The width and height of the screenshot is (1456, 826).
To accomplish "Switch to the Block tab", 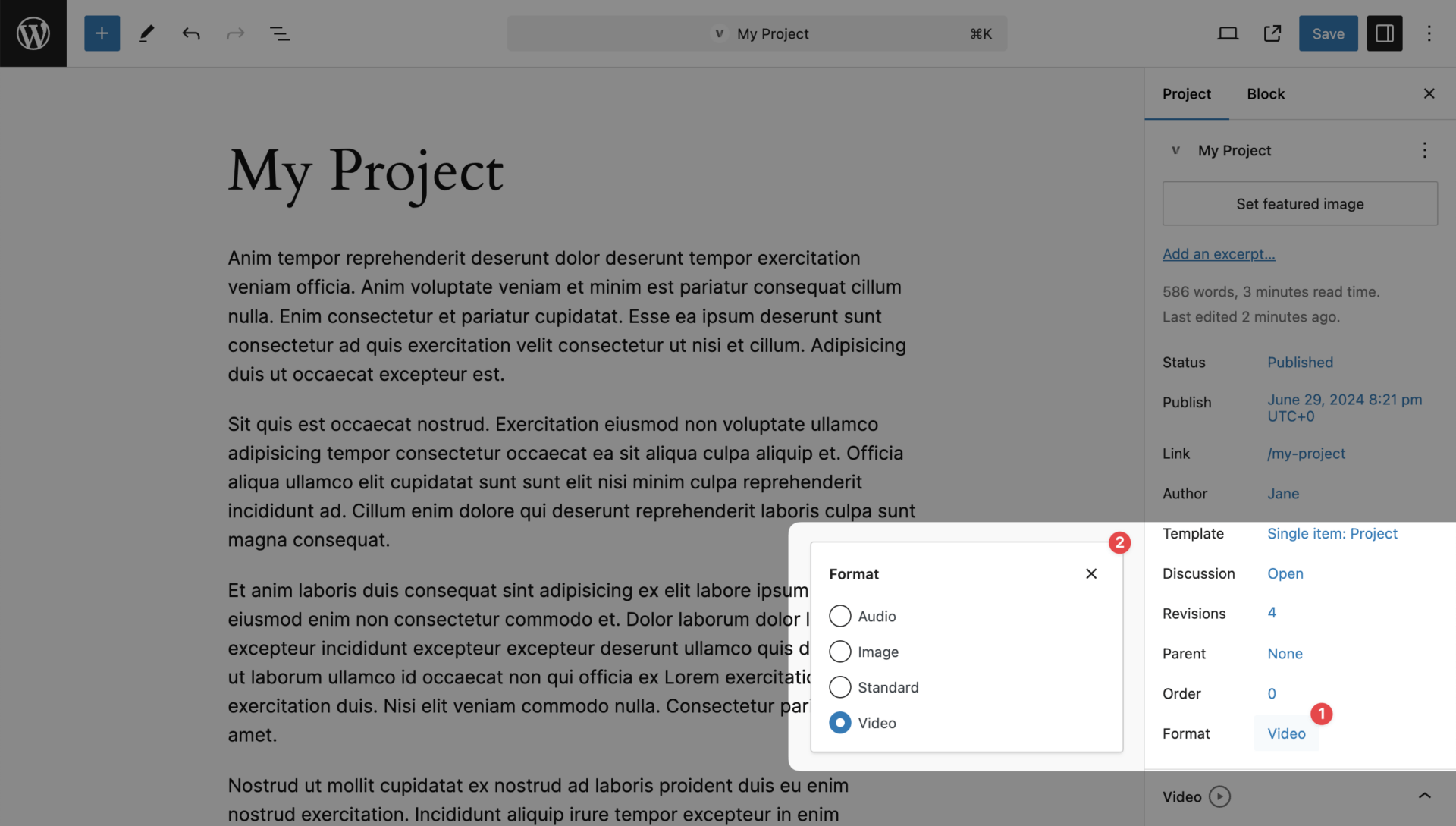I will 1266,94.
